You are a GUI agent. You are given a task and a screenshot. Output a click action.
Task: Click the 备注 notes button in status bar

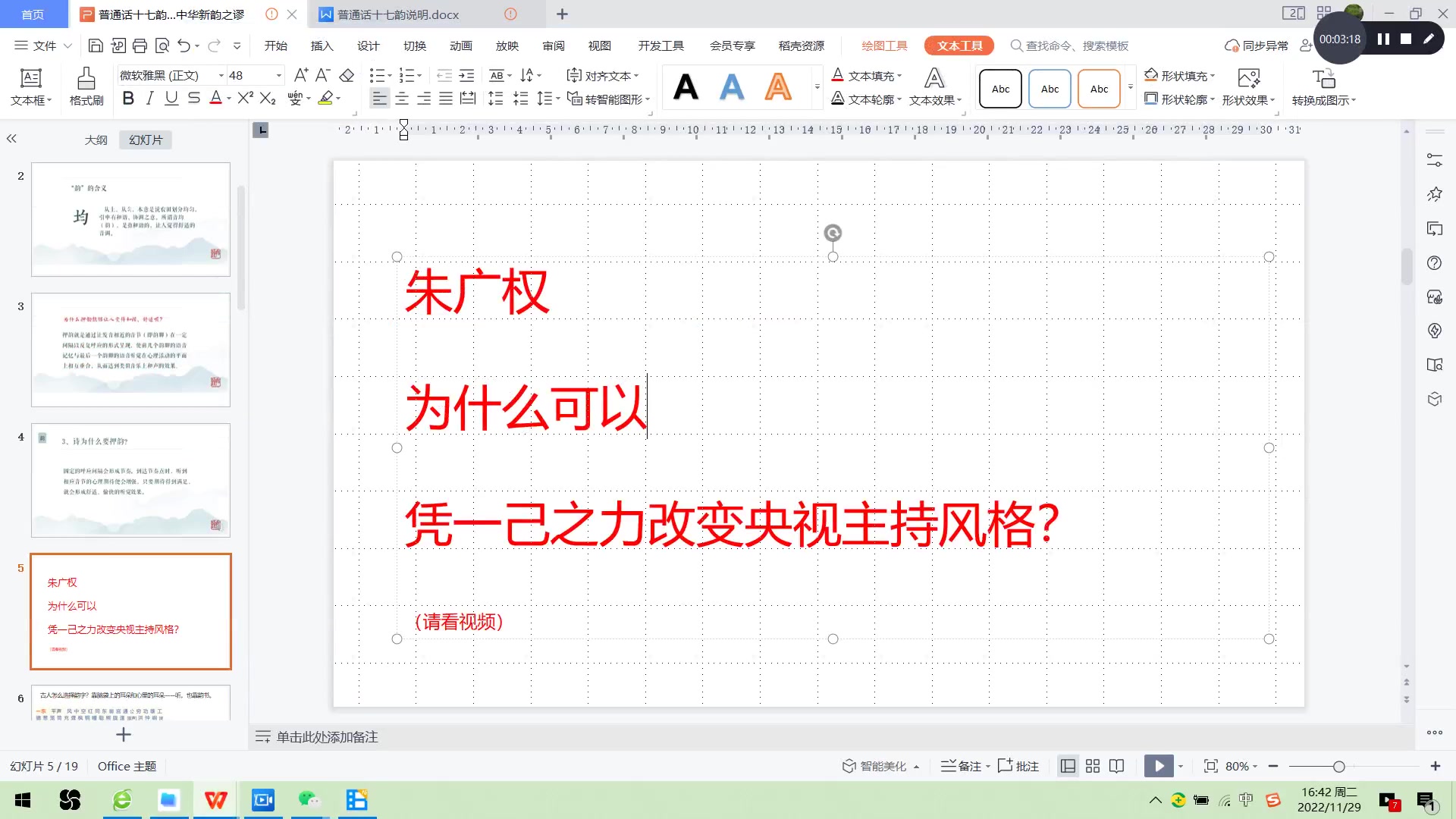coord(965,766)
